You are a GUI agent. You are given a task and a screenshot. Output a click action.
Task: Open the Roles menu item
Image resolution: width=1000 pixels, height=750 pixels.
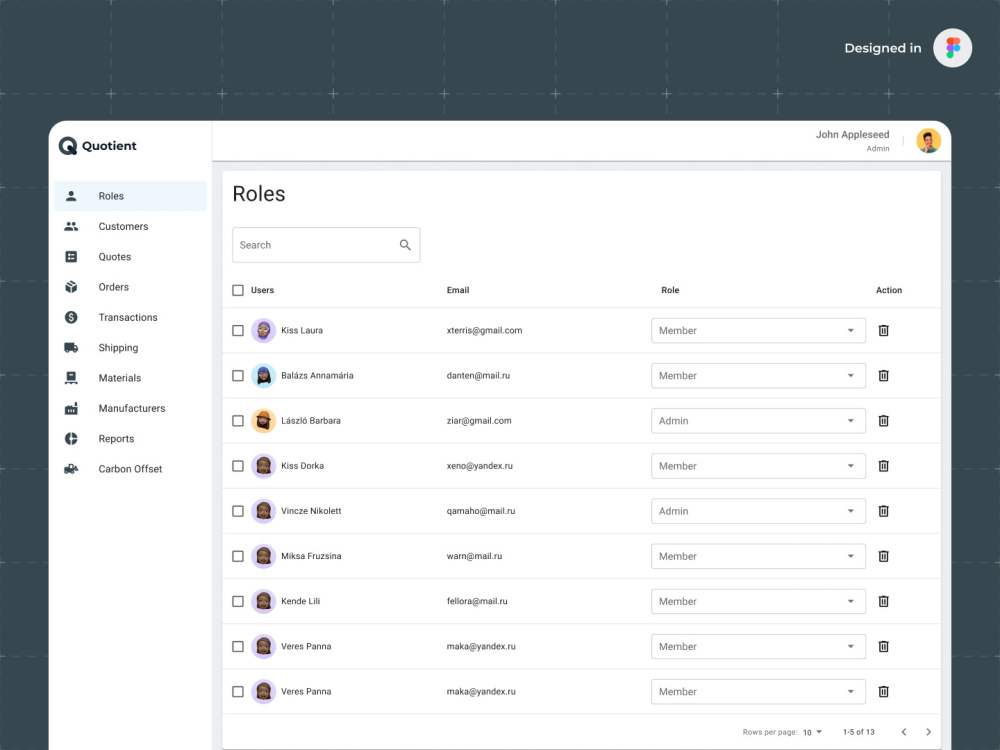click(130, 196)
